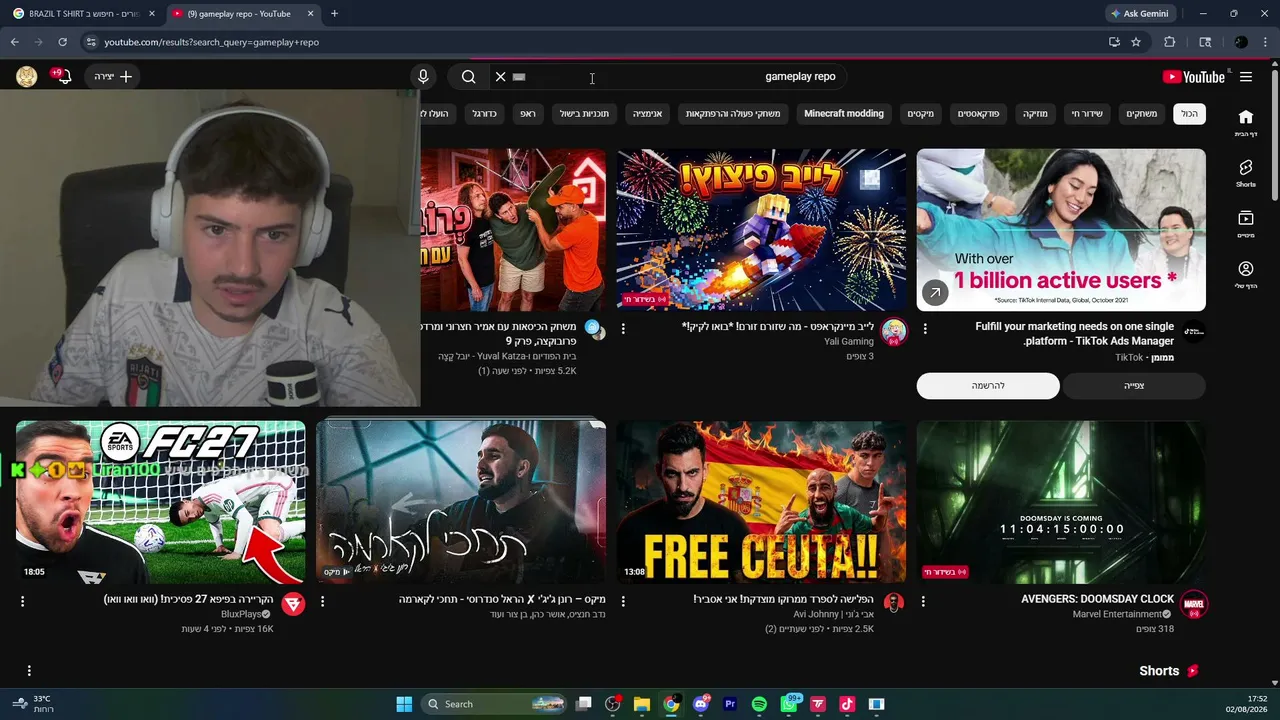Go back in browser history
Viewport: 1280px width, 720px height.
click(x=14, y=42)
